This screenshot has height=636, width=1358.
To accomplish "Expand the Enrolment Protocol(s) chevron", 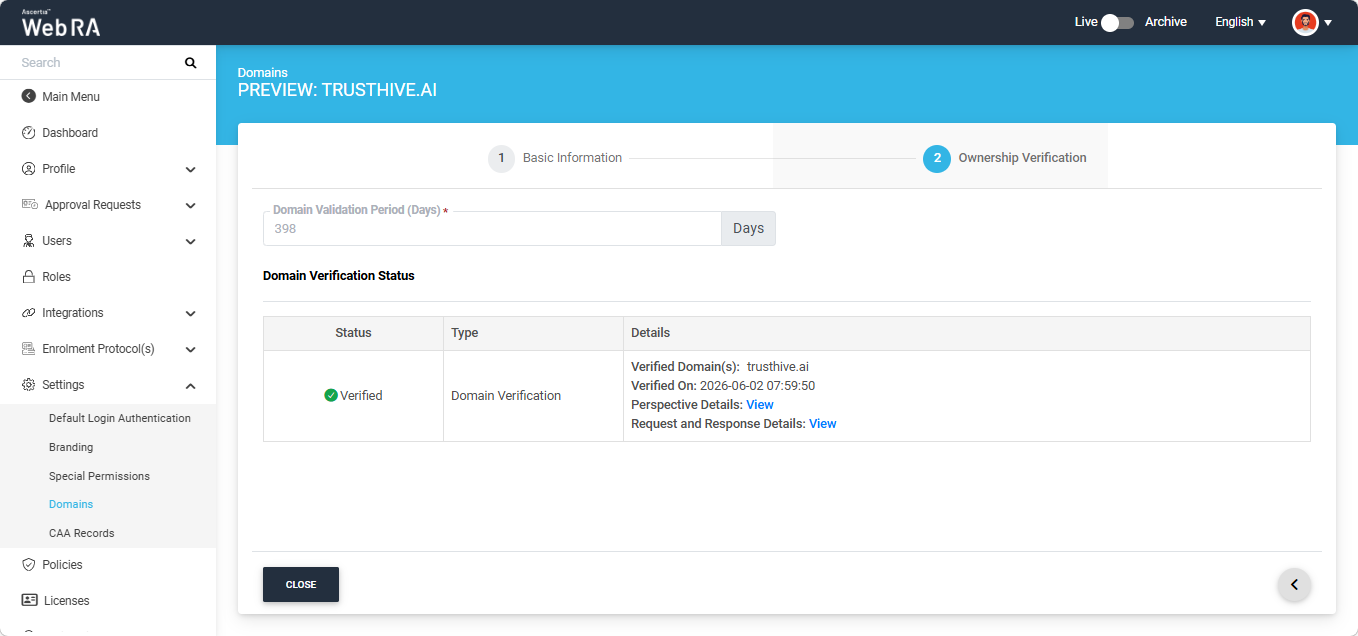I will [x=191, y=350].
